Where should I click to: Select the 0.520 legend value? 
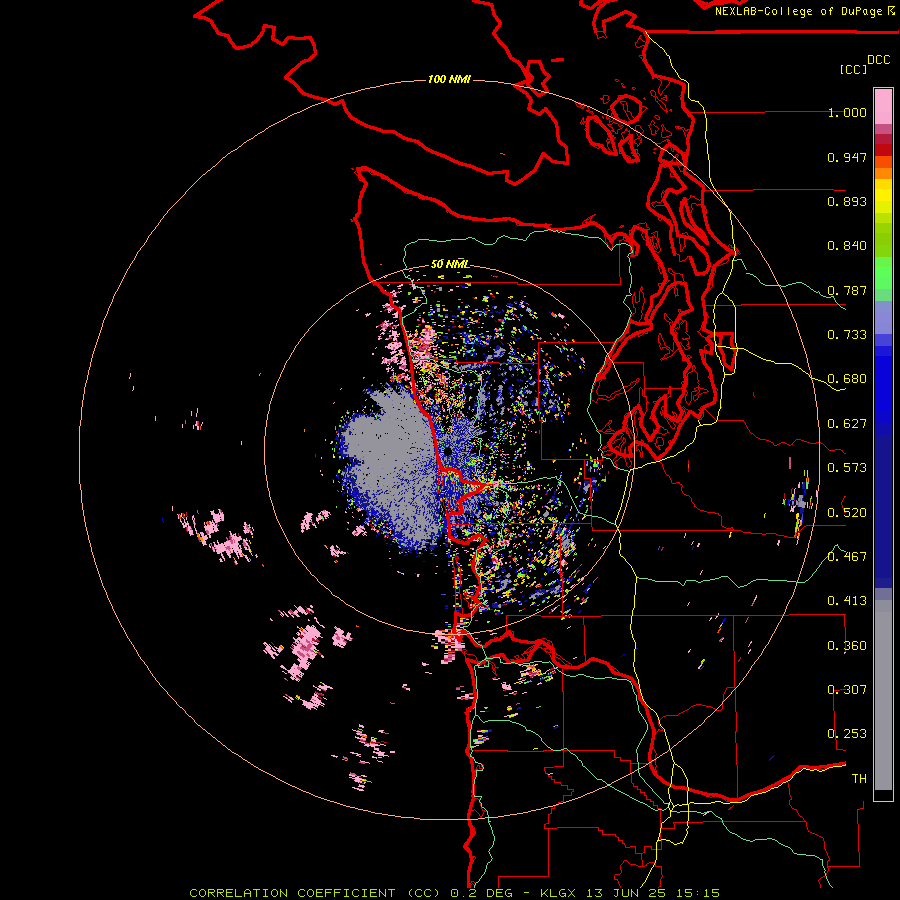847,512
